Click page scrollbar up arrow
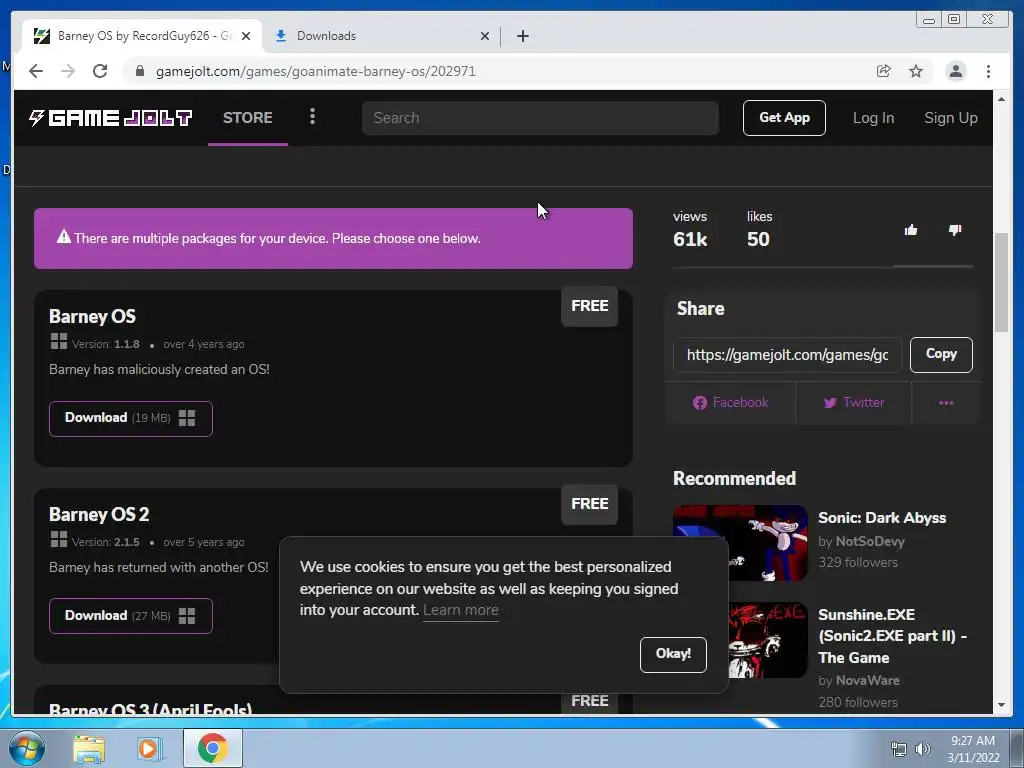1024x768 pixels. click(x=1001, y=99)
